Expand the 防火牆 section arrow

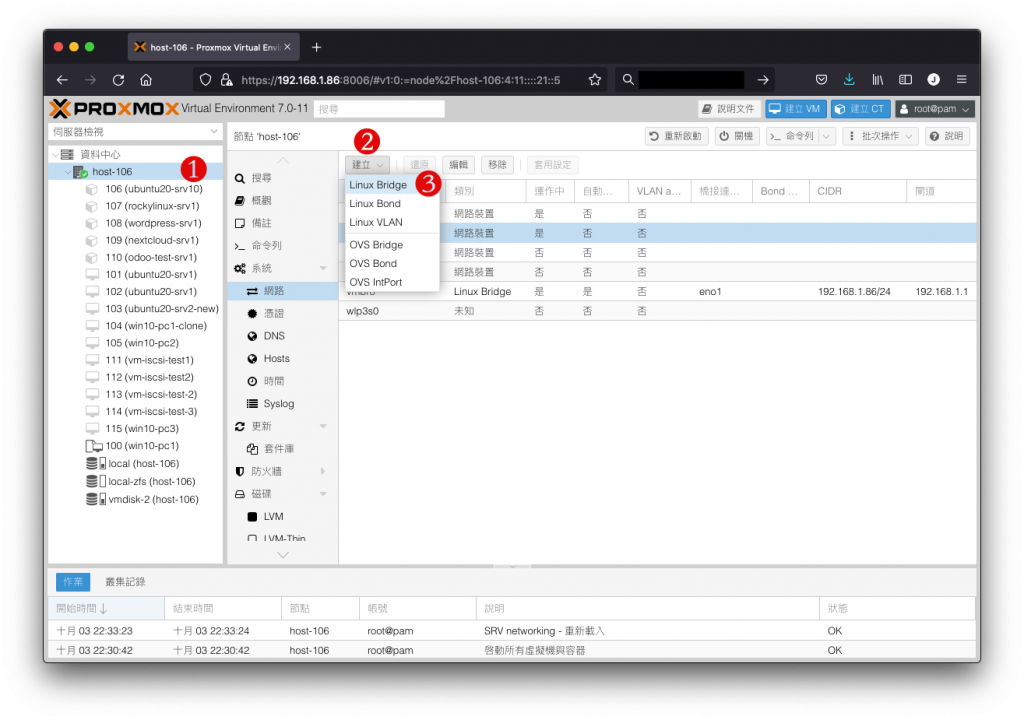[x=323, y=472]
